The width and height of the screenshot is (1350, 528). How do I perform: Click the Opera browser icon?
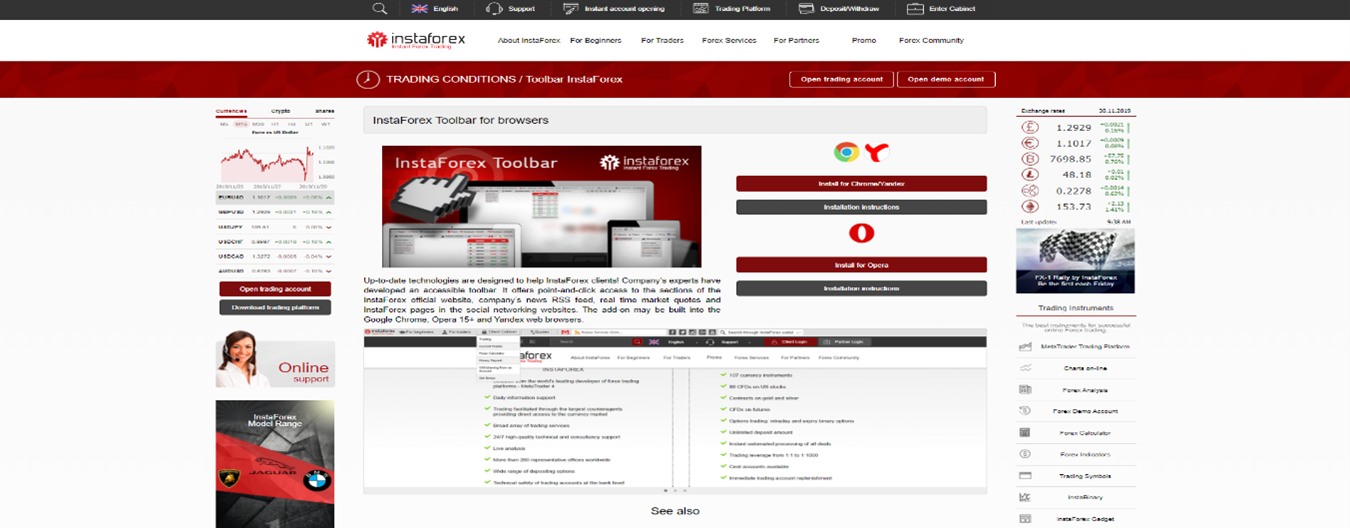coord(861,233)
